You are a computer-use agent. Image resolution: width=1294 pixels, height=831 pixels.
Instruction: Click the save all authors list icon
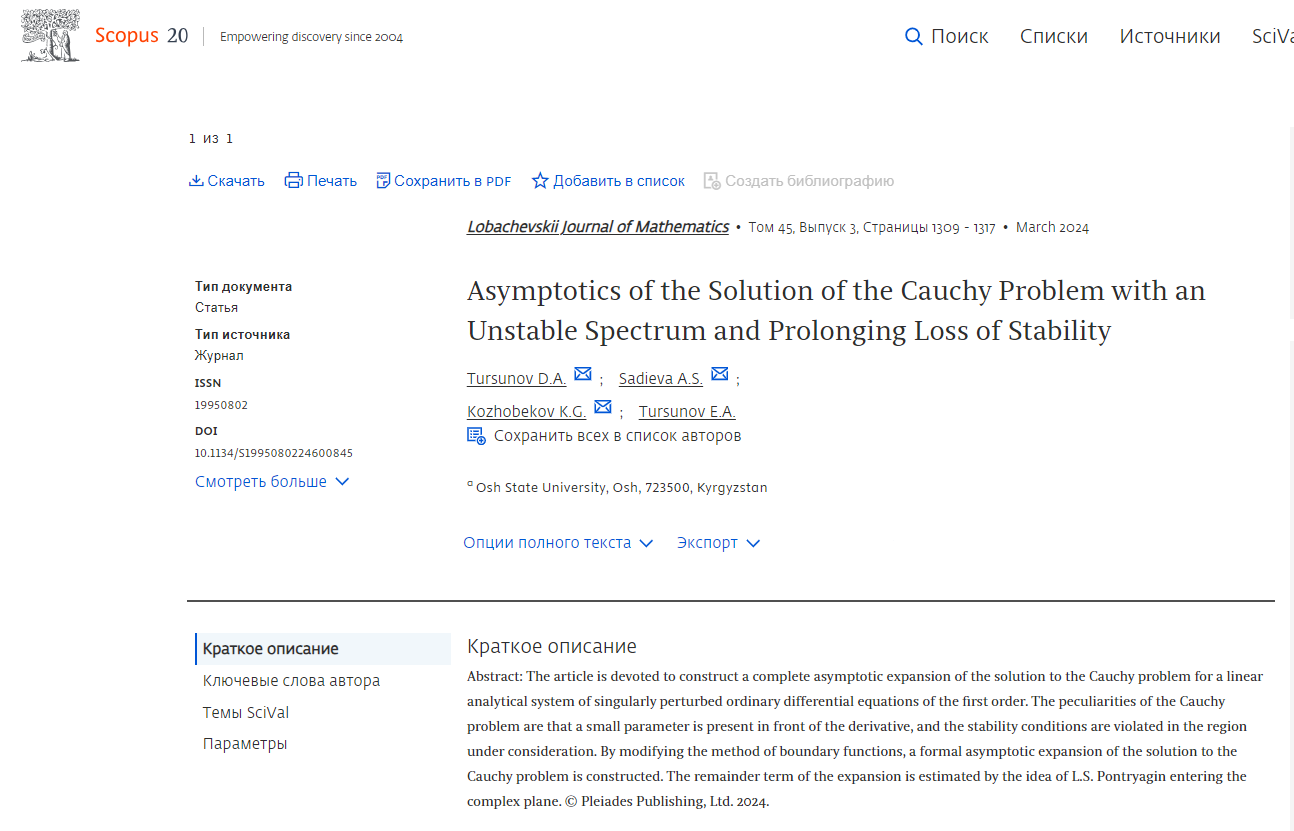pyautogui.click(x=476, y=436)
